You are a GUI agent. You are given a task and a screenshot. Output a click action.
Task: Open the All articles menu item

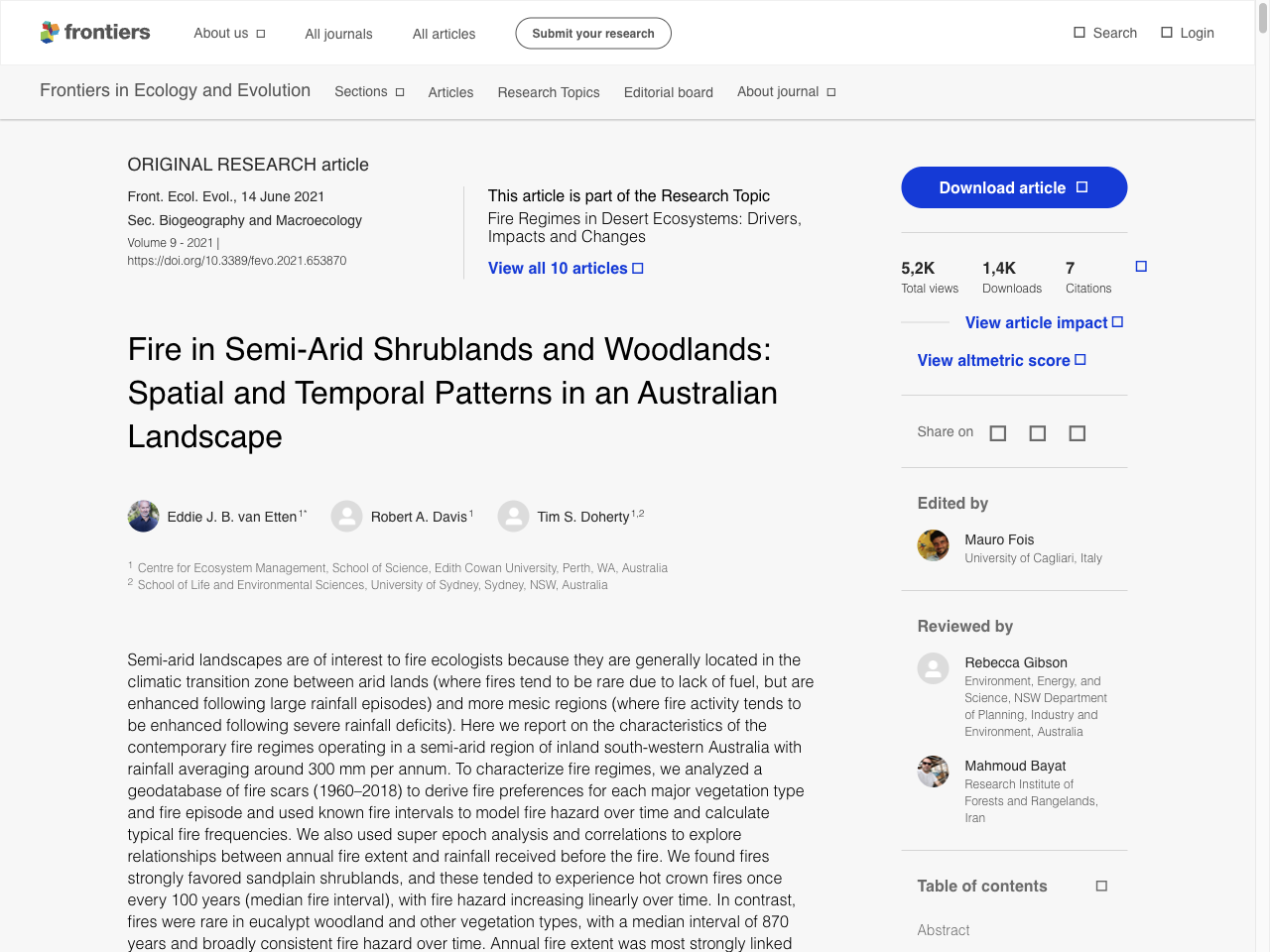coord(444,33)
